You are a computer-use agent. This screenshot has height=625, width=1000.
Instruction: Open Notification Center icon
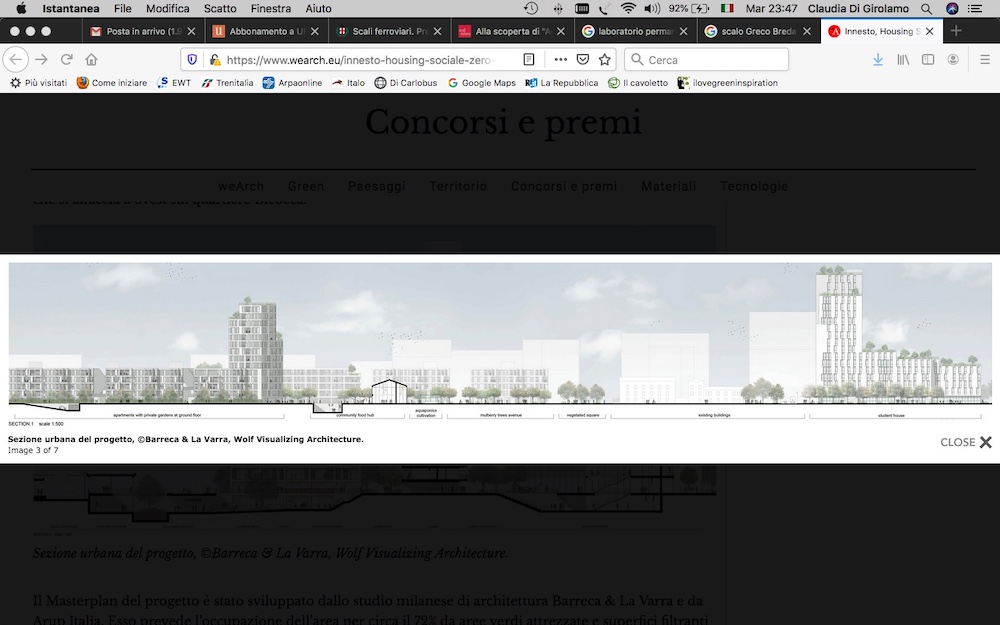pos(975,8)
